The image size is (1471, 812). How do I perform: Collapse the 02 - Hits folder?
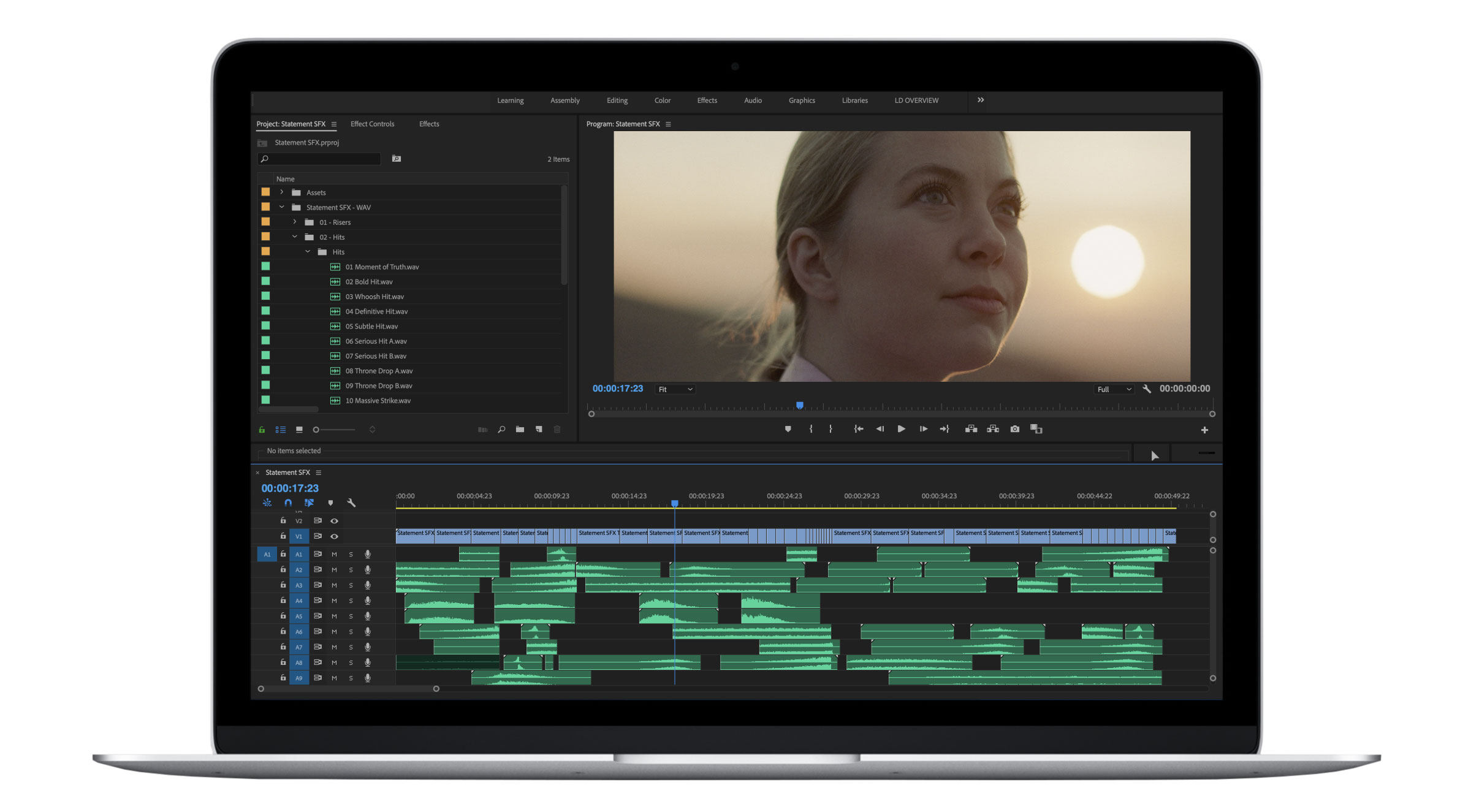[x=295, y=237]
